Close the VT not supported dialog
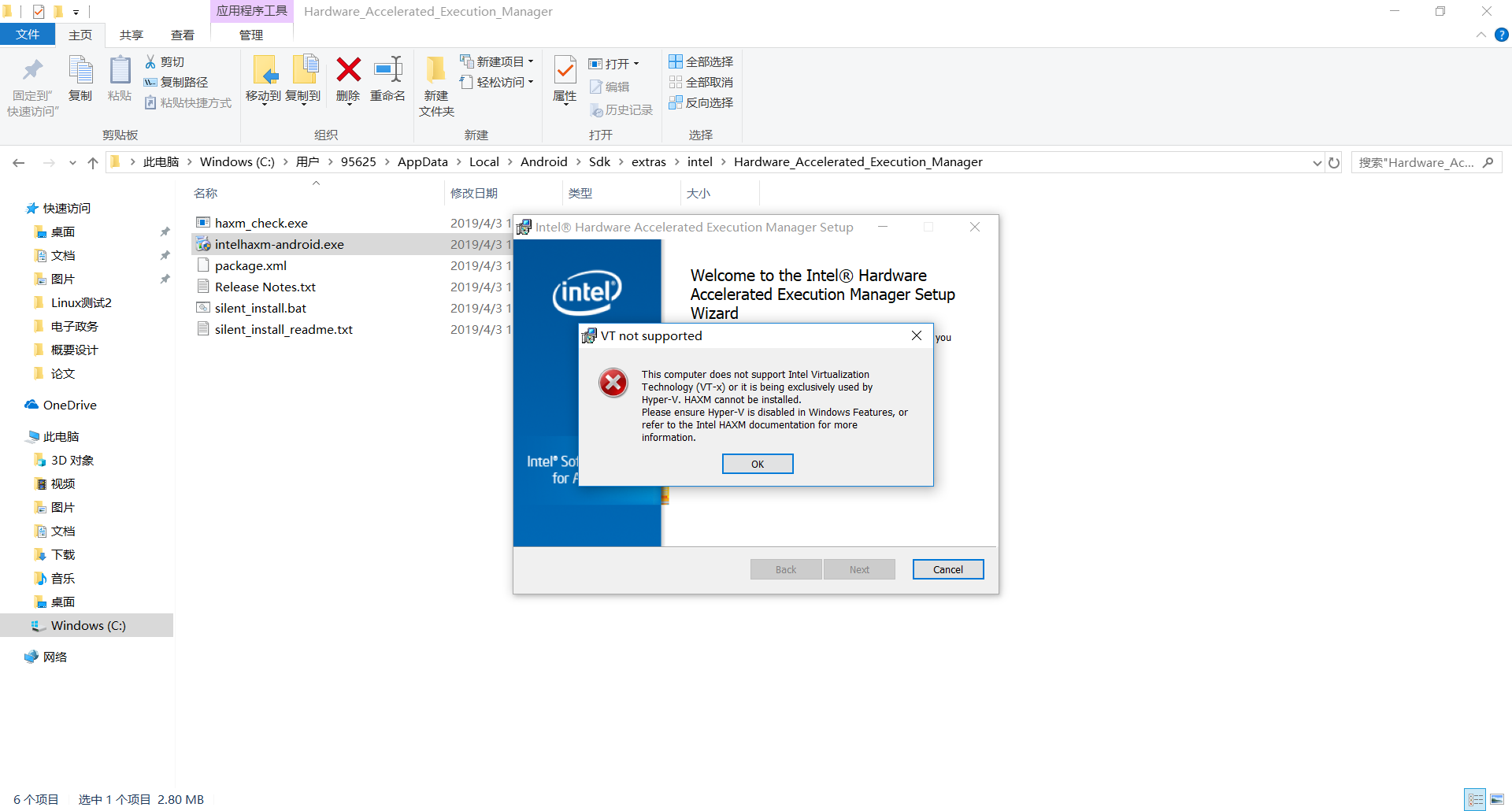 (x=917, y=335)
